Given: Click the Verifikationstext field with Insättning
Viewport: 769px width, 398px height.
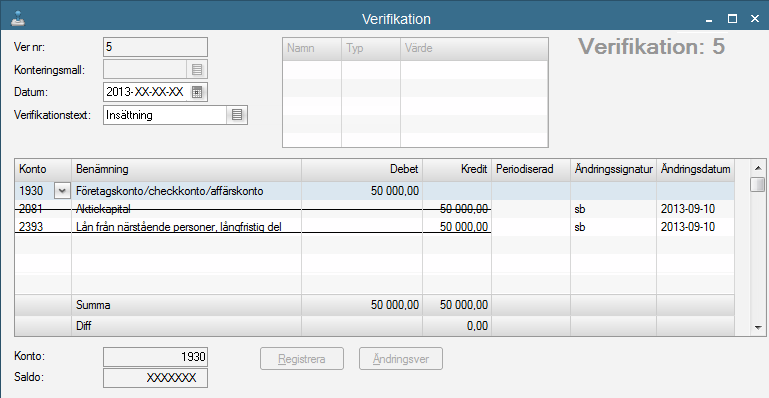Looking at the screenshot, I should click(165, 115).
